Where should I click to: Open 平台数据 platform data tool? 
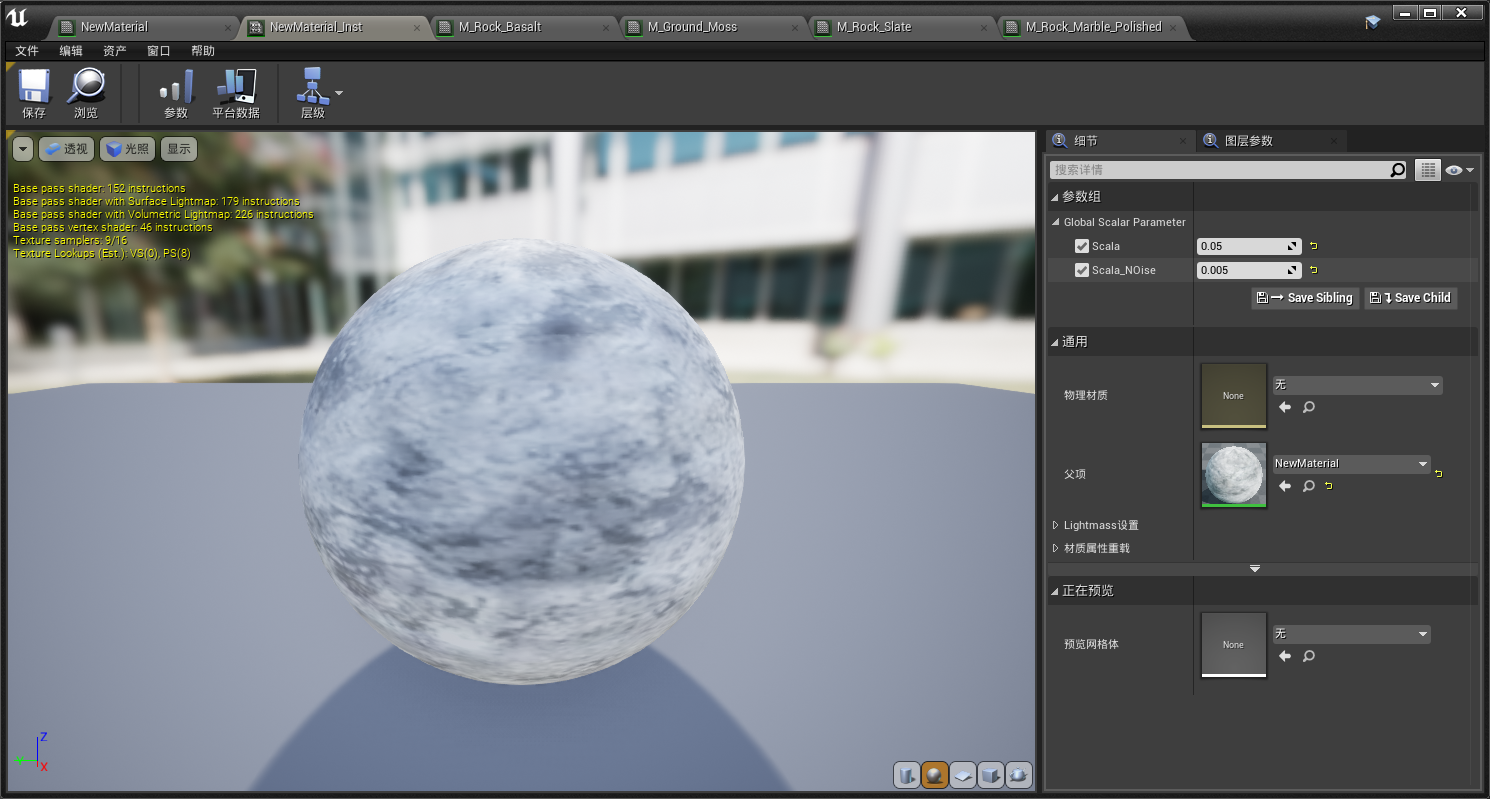[236, 94]
